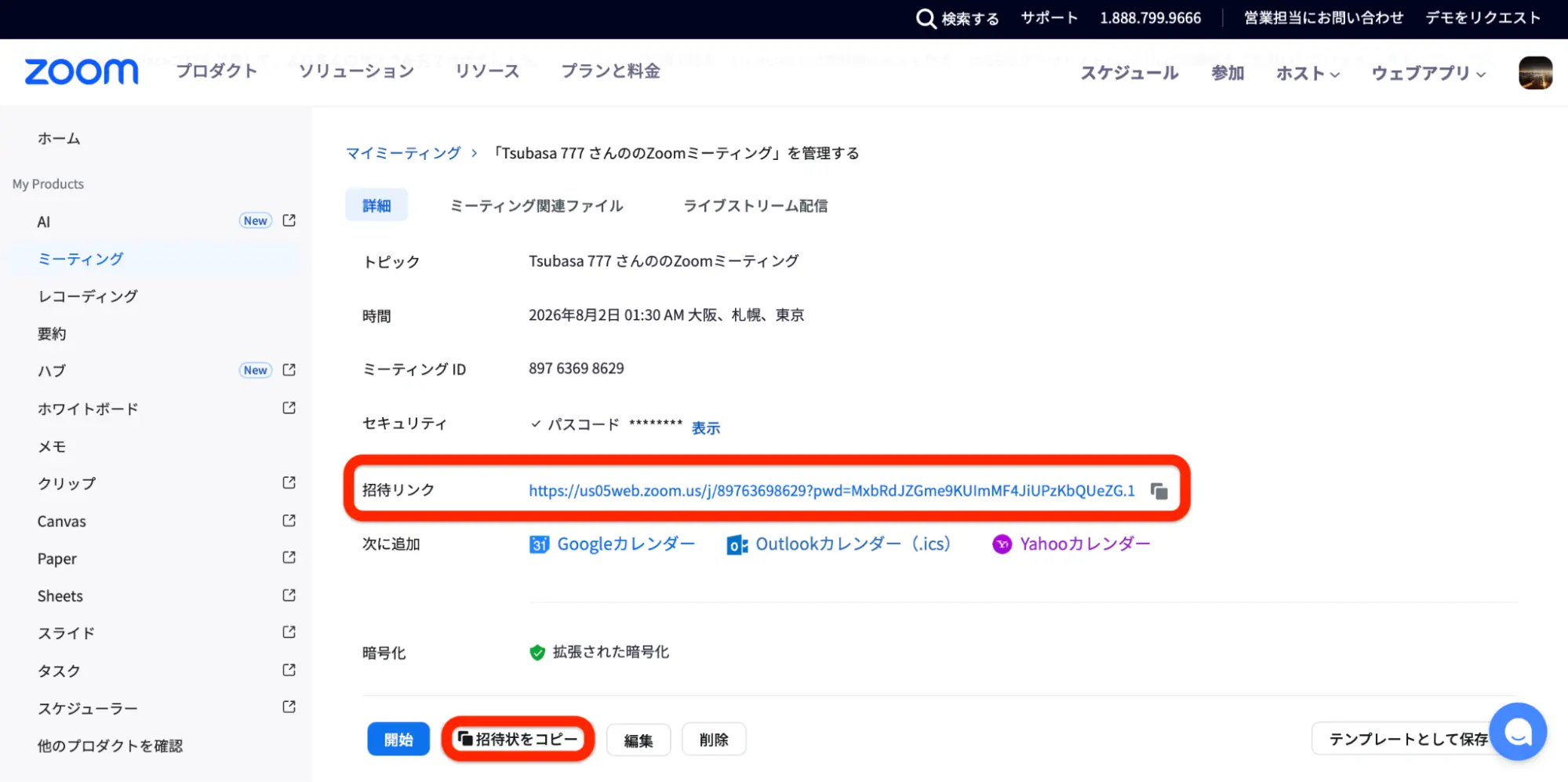
Task: Click the Outlook calendar icon
Action: pos(737,544)
